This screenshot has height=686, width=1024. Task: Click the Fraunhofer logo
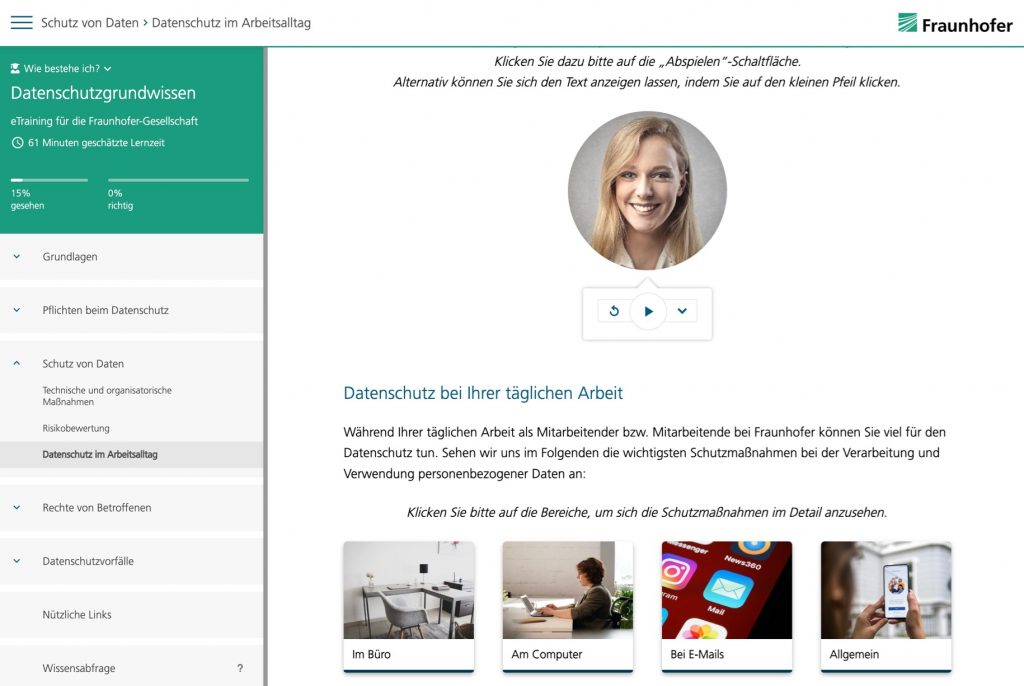coord(955,24)
